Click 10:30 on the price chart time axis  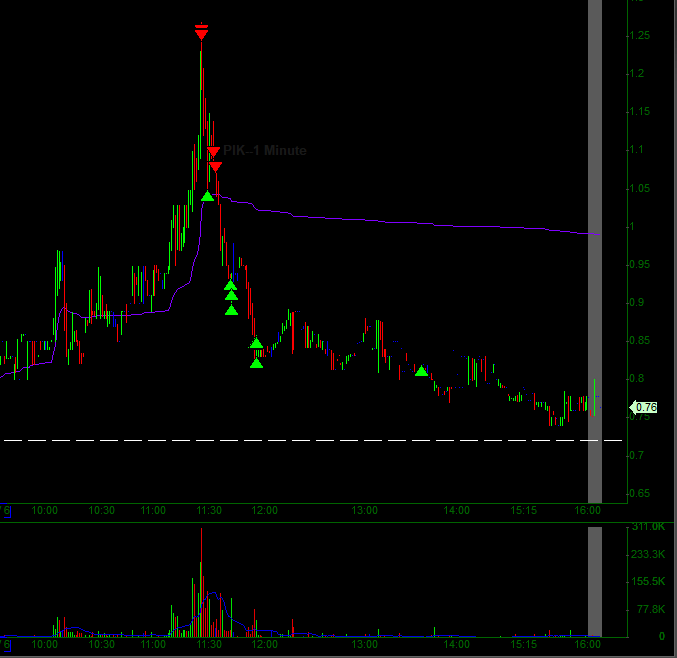click(101, 510)
